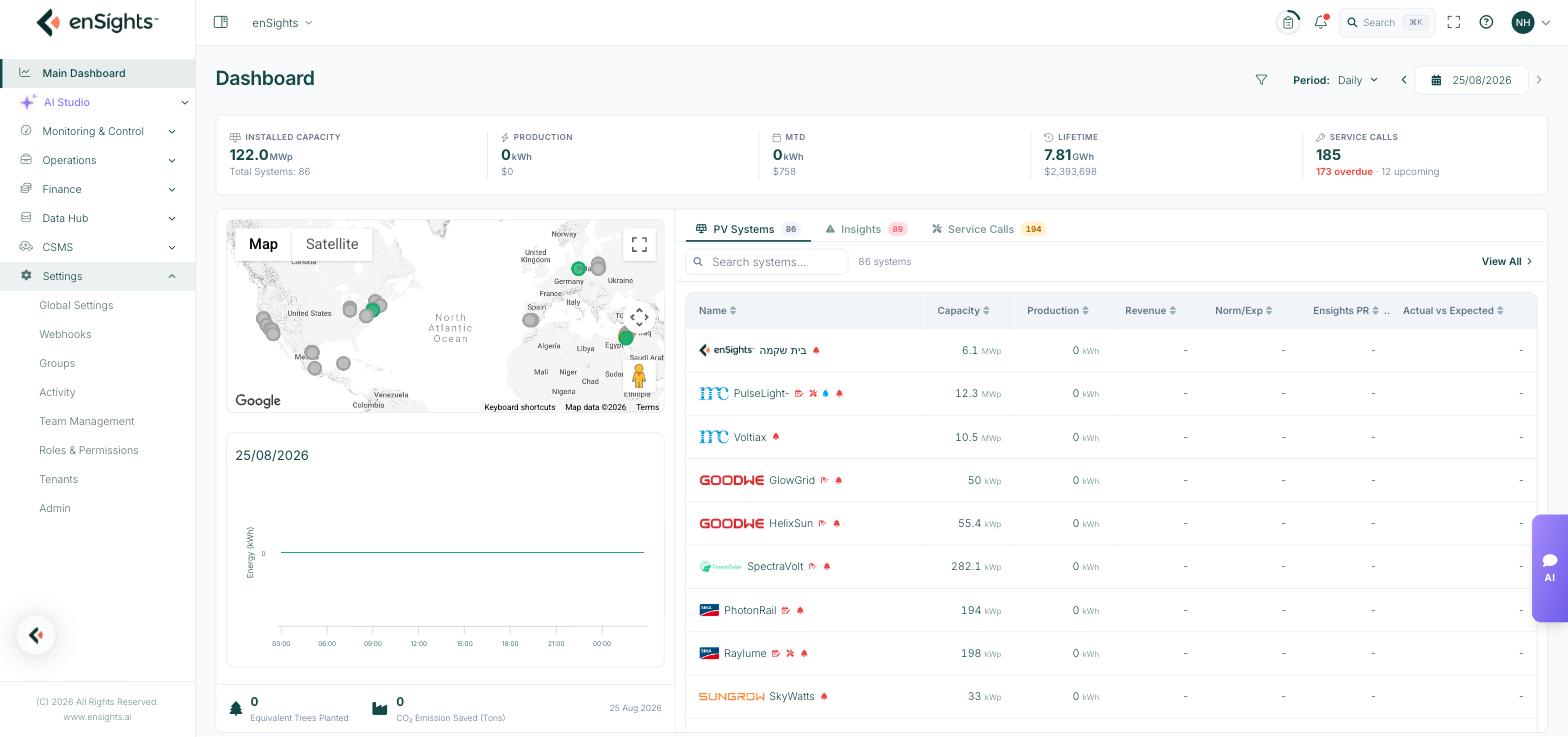Open the date picker showing 25/08/2026
This screenshot has width=1568, height=737.
click(x=1471, y=80)
